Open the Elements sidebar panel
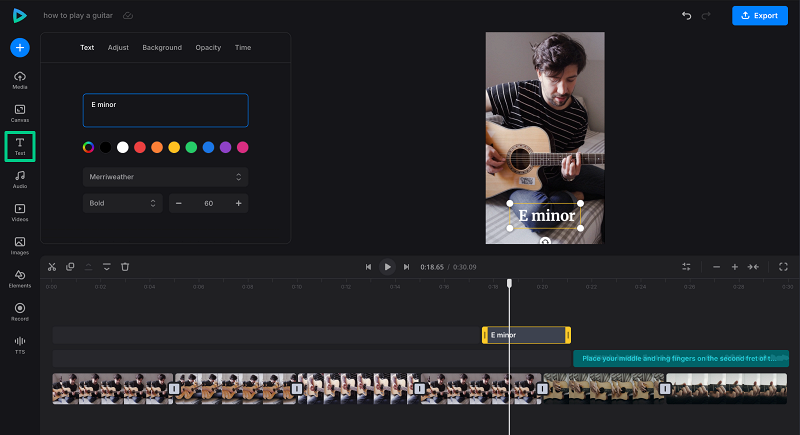 click(x=20, y=279)
